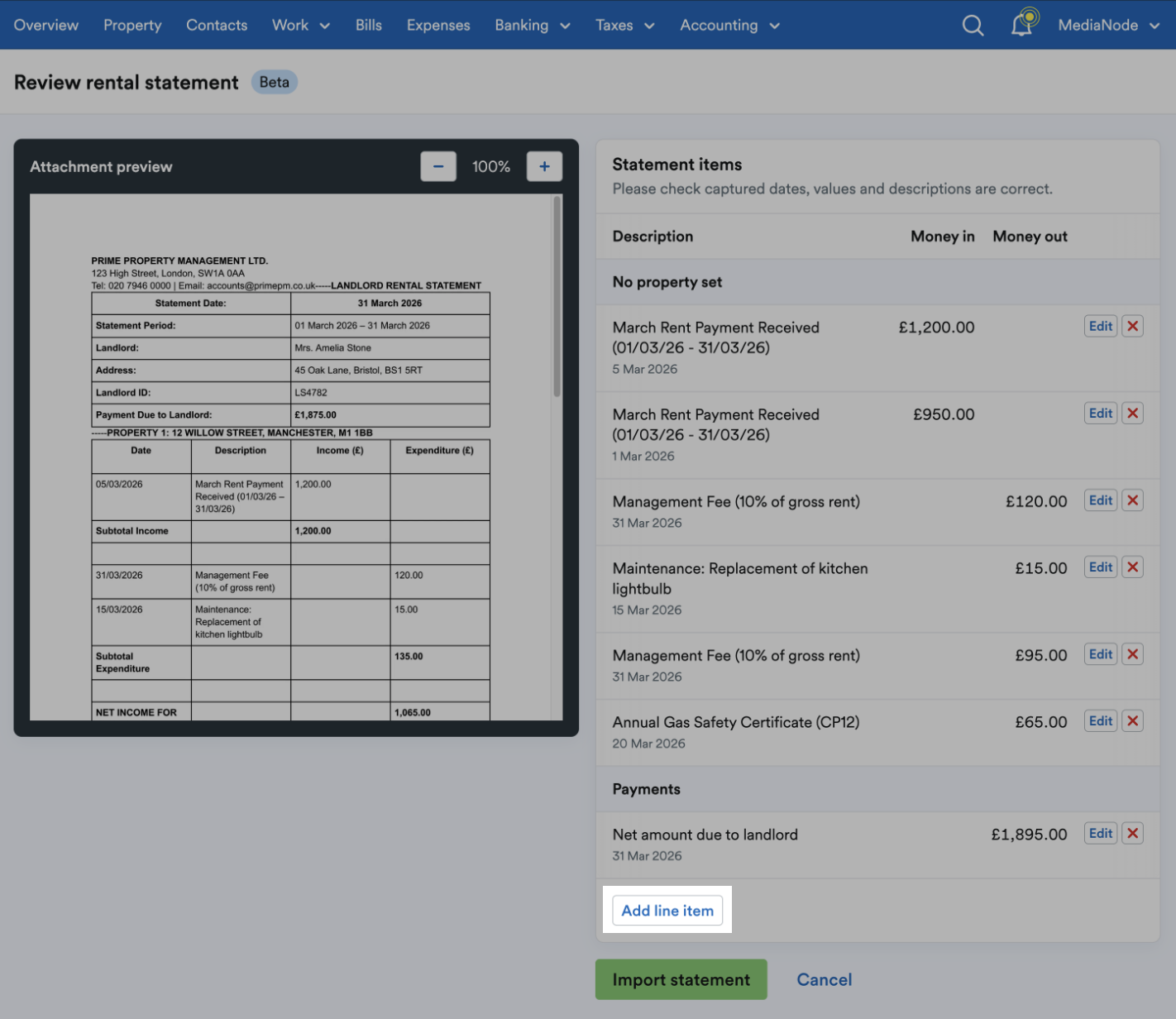The image size is (1176, 1019).
Task: Open the Expenses section
Action: [438, 25]
